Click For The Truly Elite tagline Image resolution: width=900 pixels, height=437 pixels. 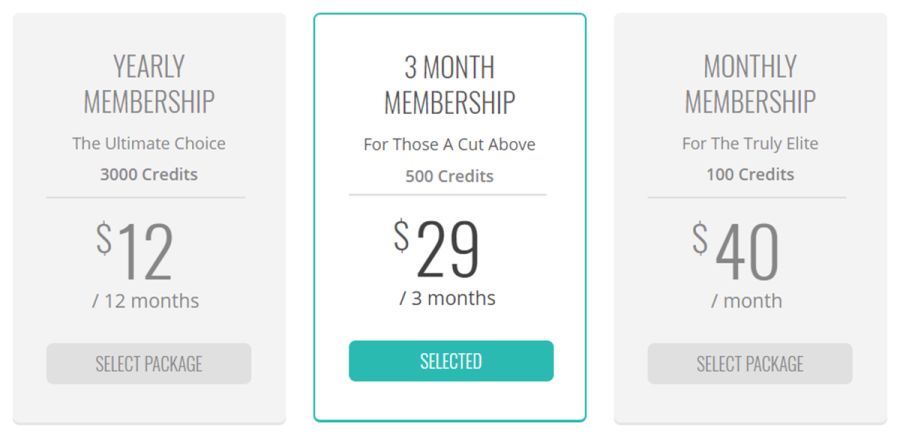pyautogui.click(x=750, y=144)
